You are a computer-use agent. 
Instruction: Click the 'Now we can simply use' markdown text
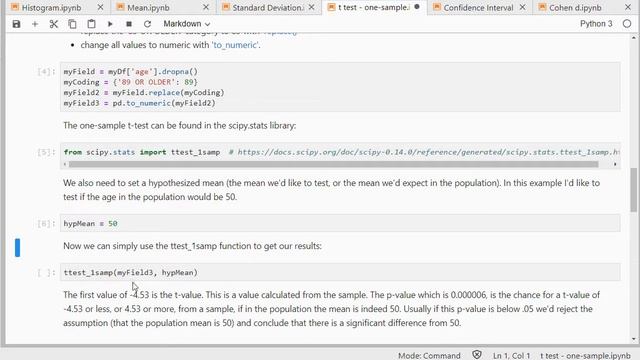click(192, 246)
